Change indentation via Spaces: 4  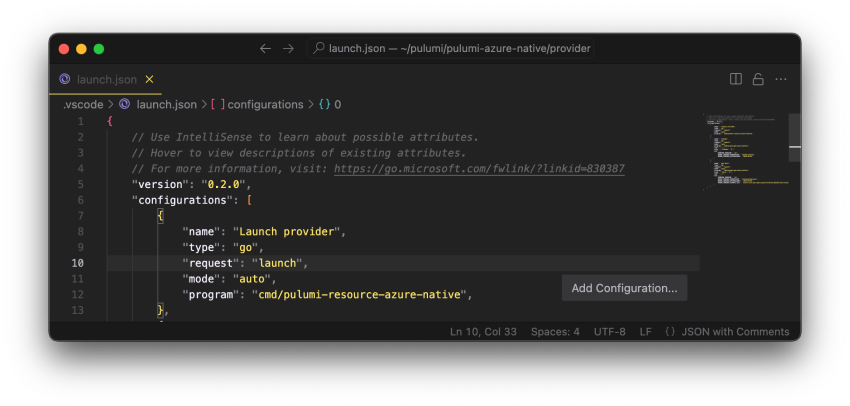[555, 332]
